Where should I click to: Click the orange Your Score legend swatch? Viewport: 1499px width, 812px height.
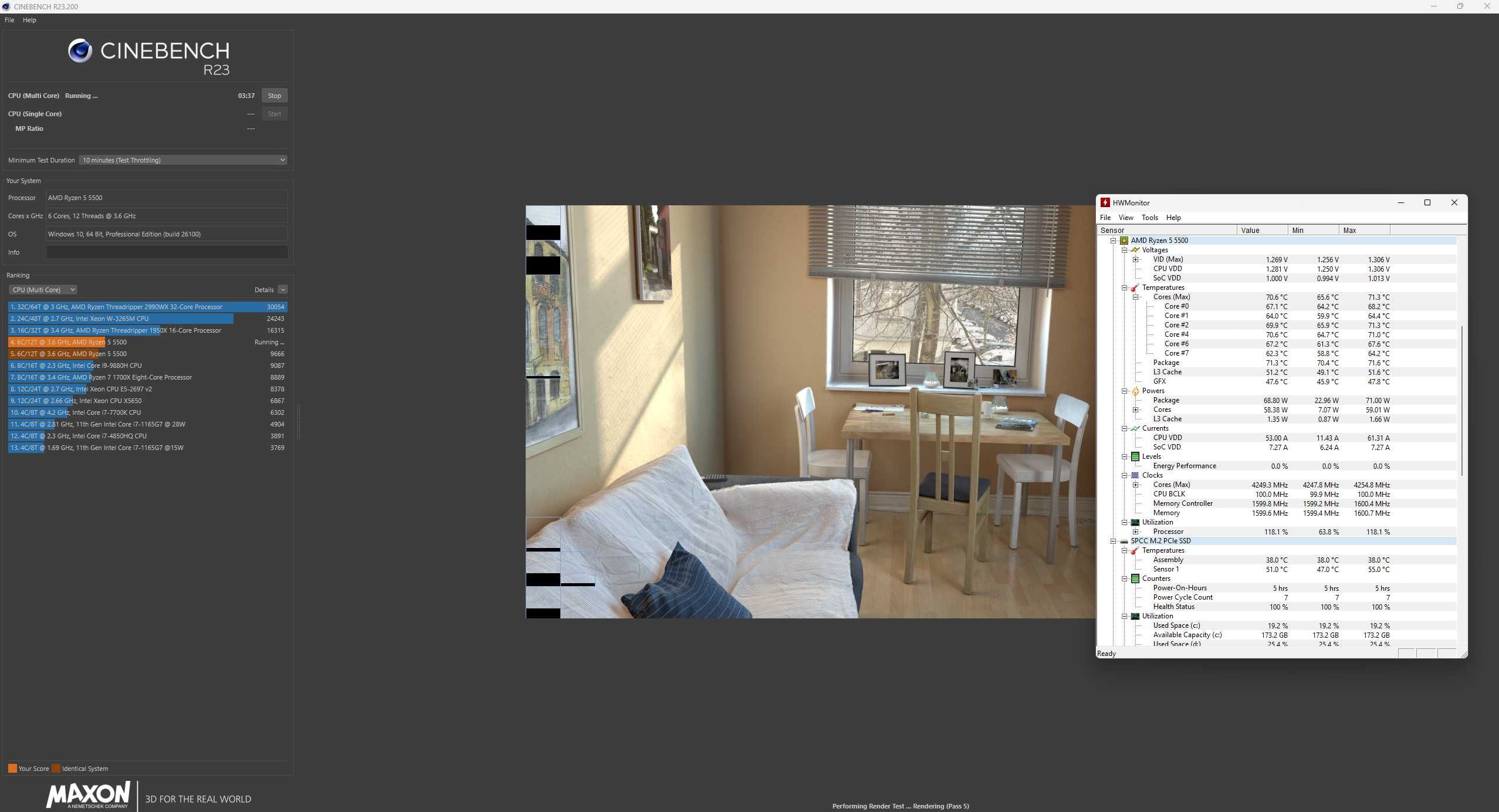tap(12, 769)
